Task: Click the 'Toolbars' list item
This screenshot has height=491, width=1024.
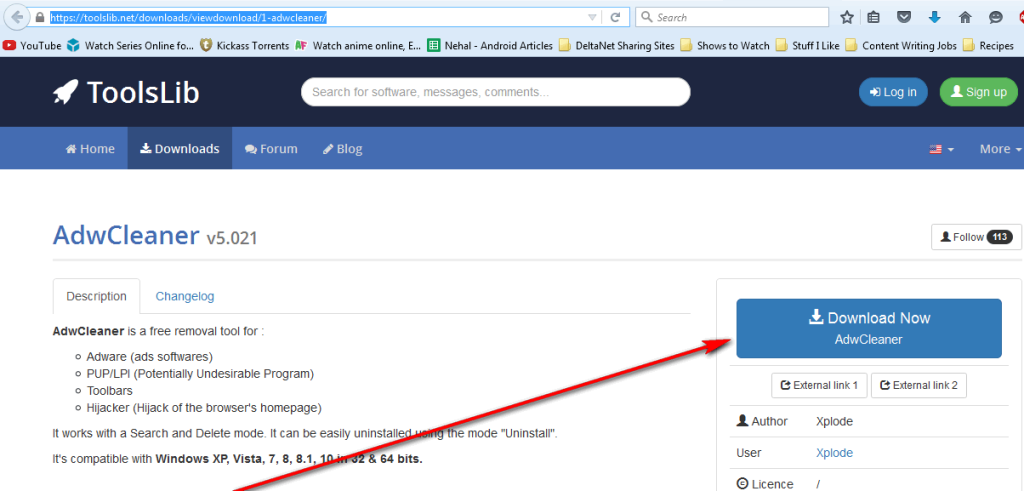Action: [110, 391]
